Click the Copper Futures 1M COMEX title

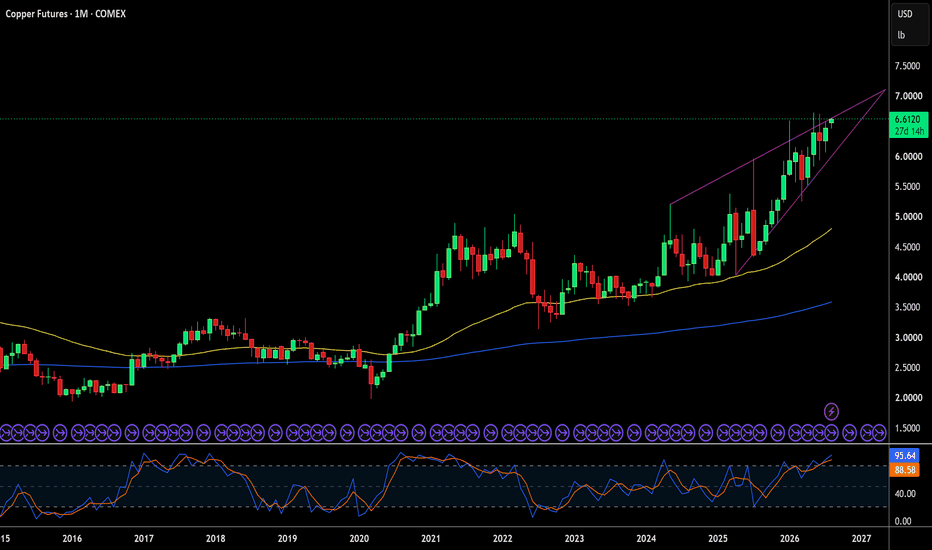point(65,14)
